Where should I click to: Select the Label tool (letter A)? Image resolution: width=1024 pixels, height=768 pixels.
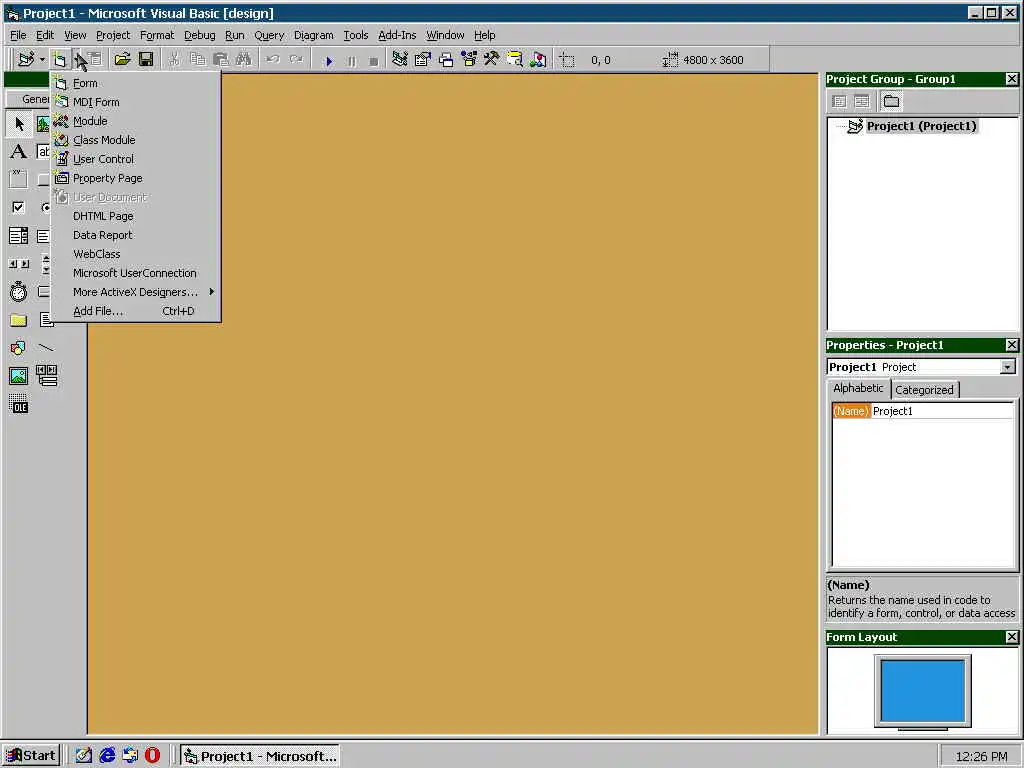[x=18, y=152]
